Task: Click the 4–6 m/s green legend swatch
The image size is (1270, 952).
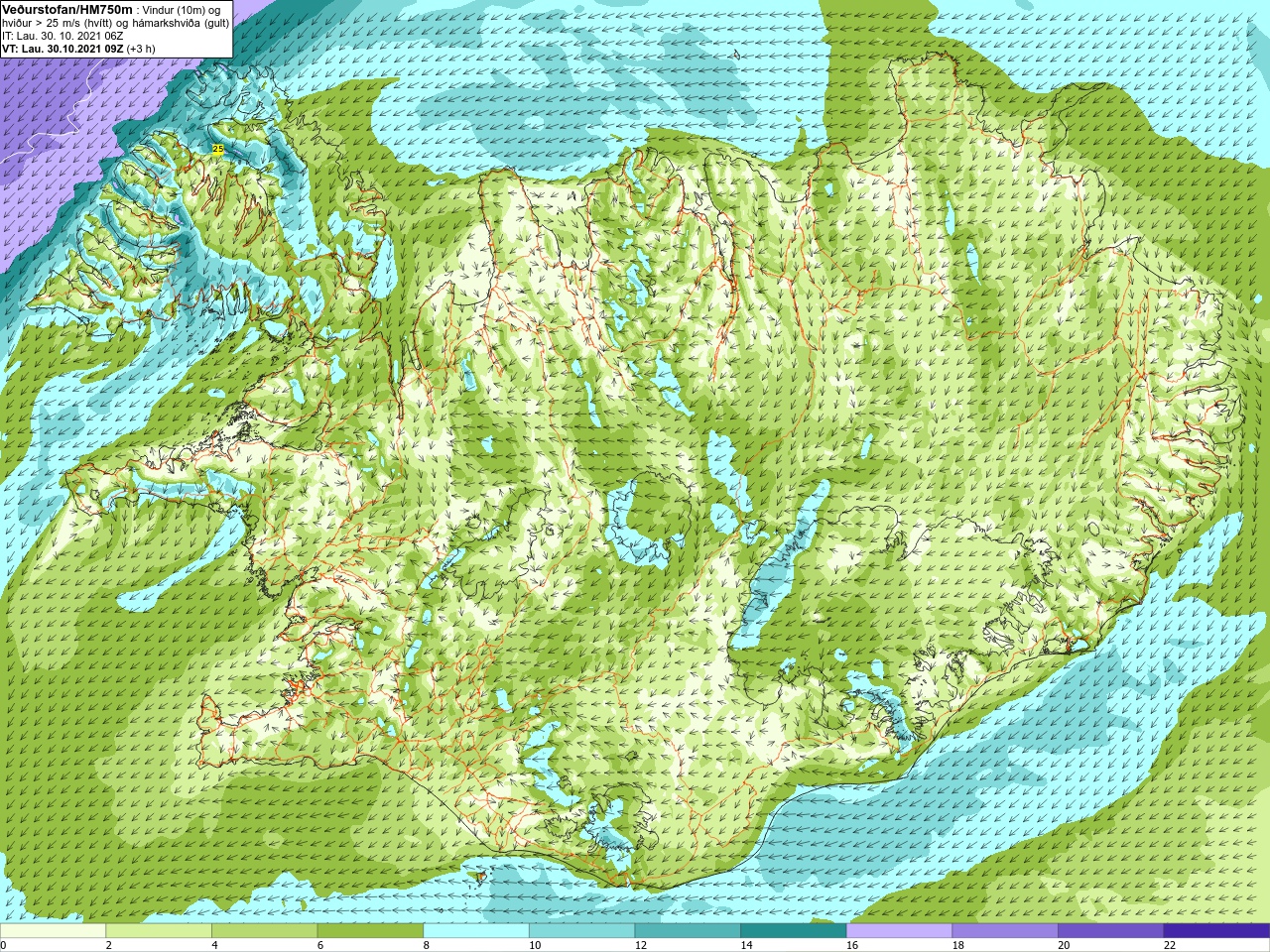Action: coord(264,931)
